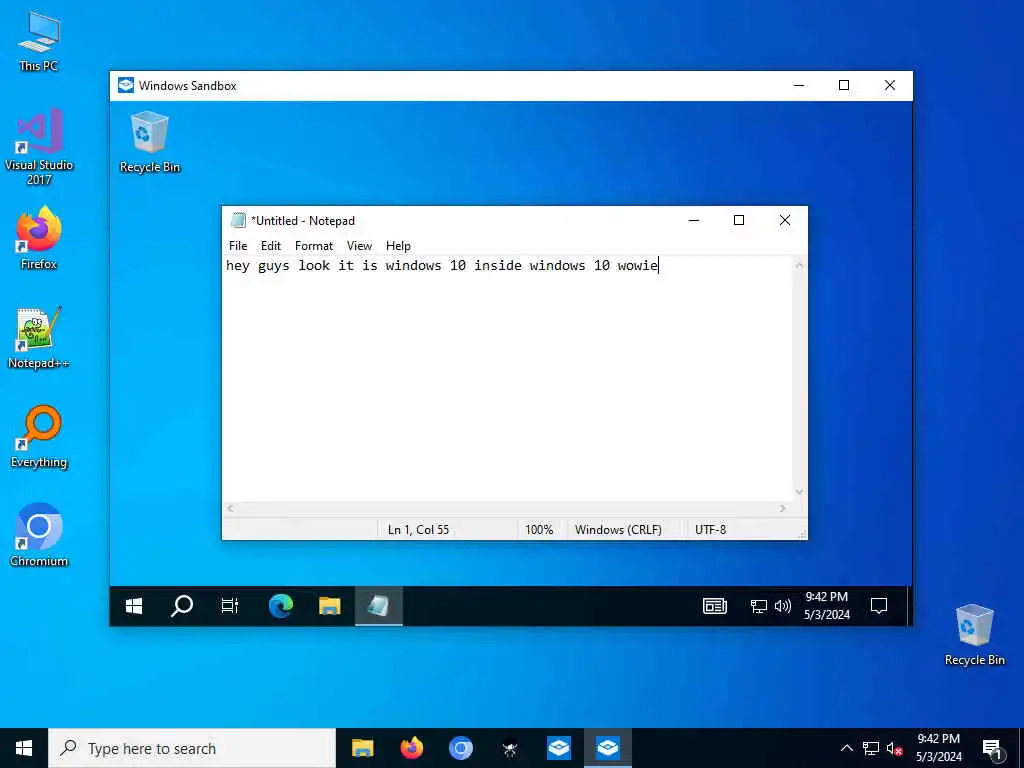Launch Chromium desktop shortcut

(x=39, y=534)
